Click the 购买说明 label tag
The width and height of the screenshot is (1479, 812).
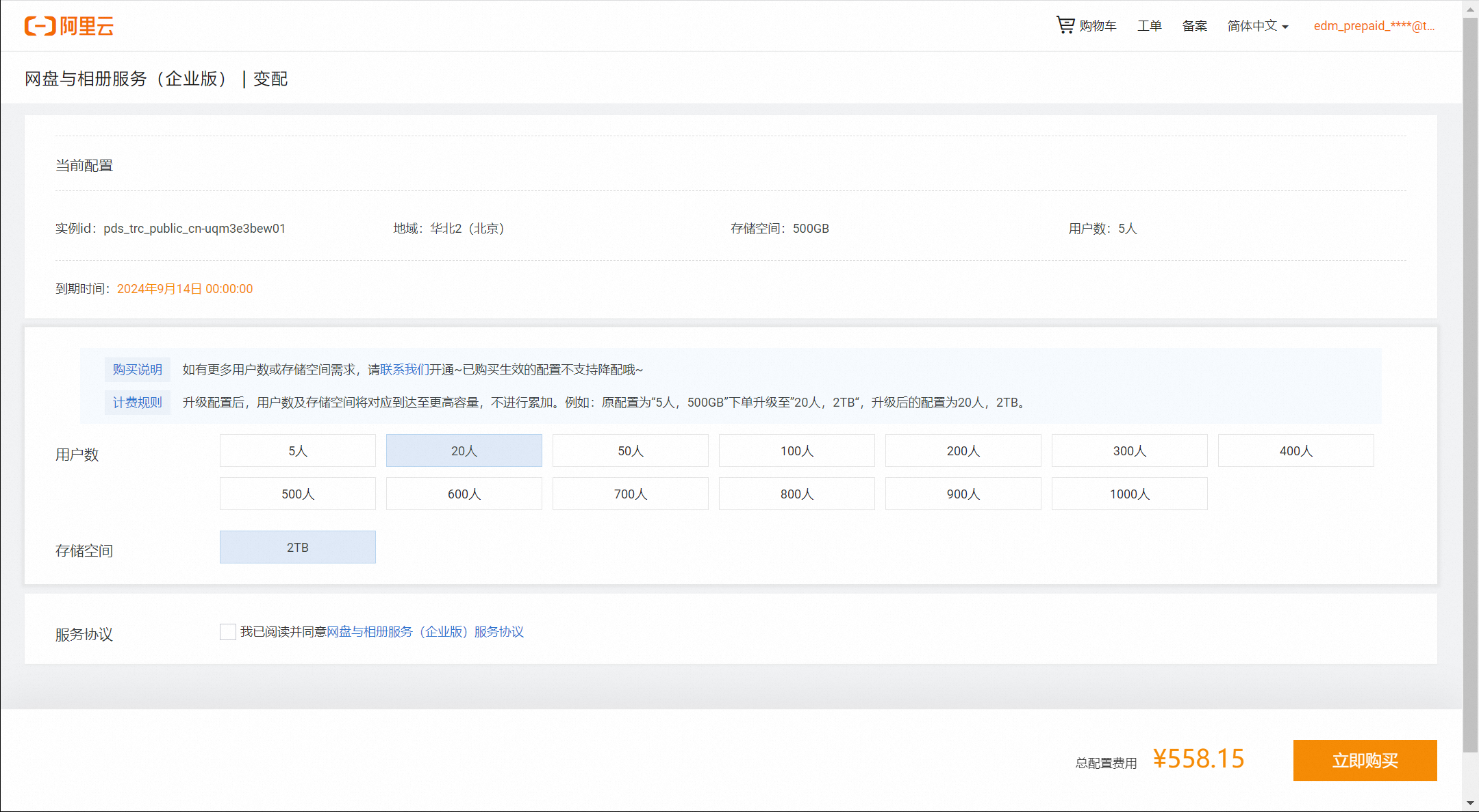137,370
